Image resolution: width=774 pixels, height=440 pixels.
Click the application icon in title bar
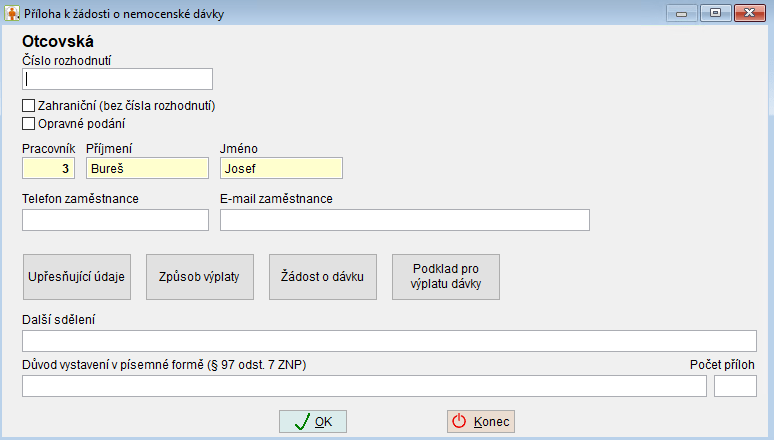pyautogui.click(x=12, y=13)
